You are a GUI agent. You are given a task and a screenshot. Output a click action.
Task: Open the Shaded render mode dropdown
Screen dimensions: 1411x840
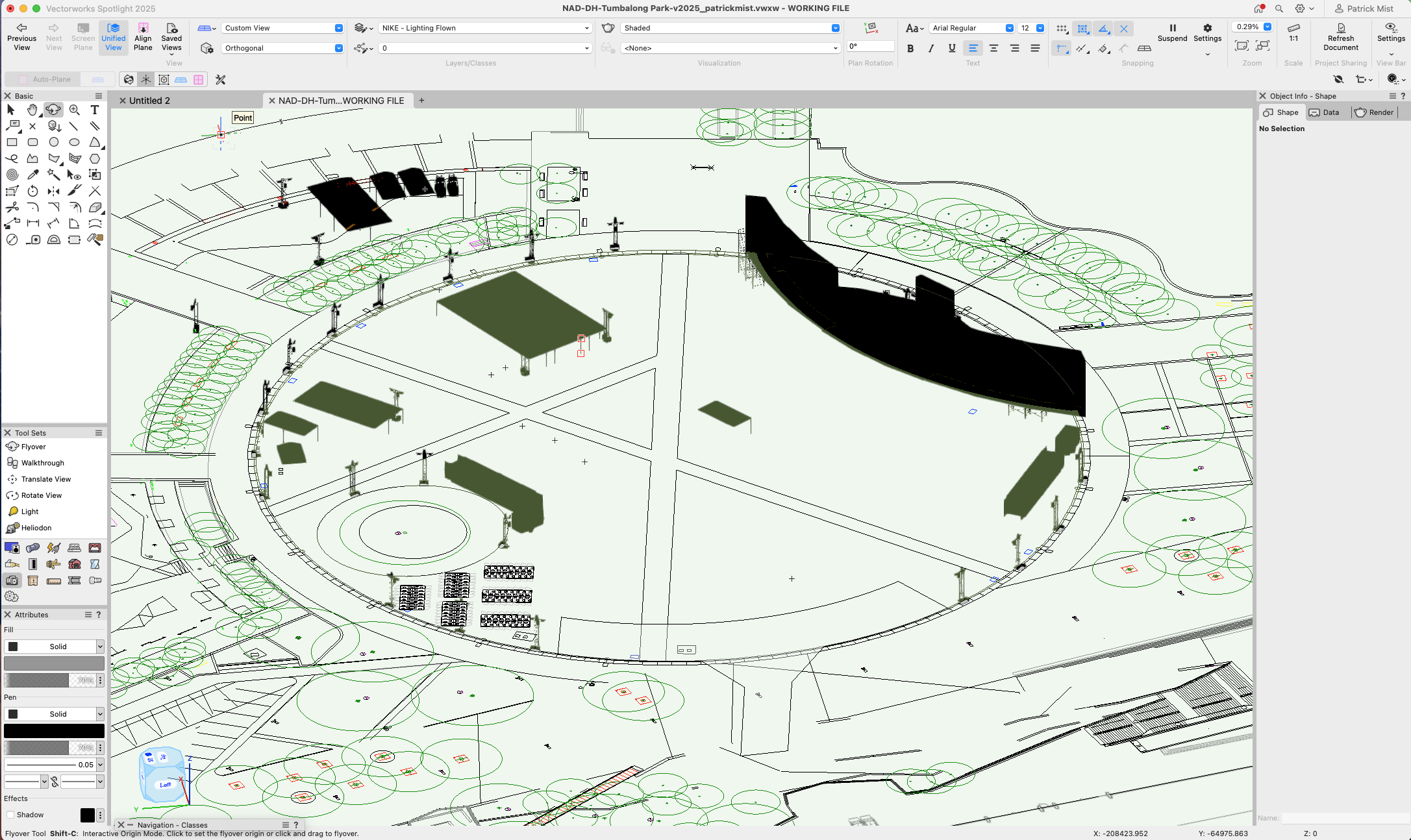(x=730, y=28)
